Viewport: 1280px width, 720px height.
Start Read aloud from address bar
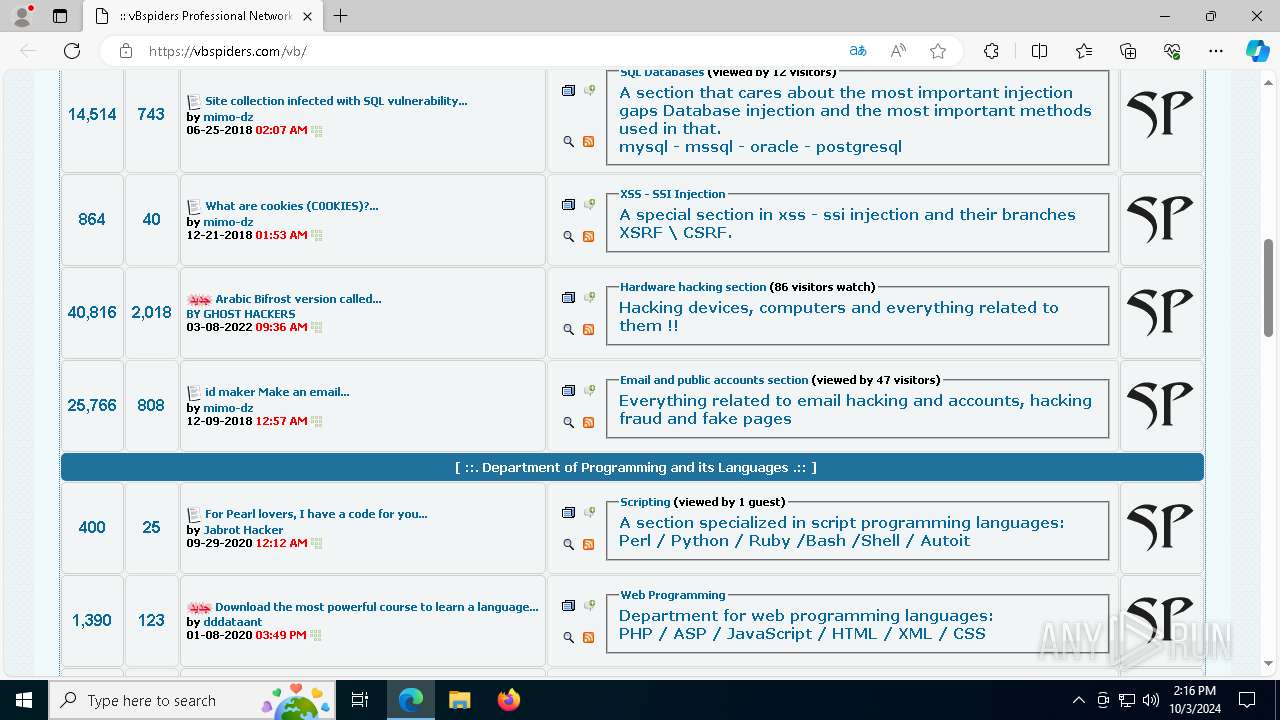click(898, 51)
